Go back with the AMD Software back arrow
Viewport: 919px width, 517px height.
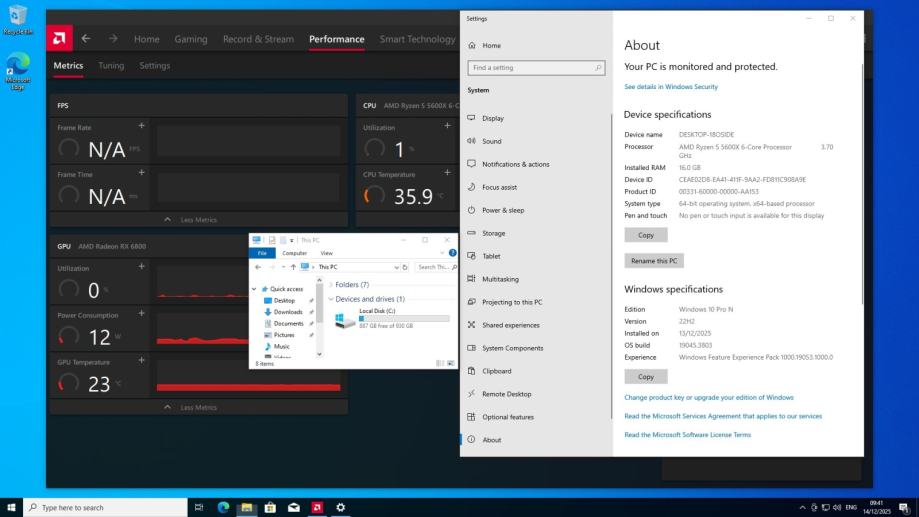86,39
